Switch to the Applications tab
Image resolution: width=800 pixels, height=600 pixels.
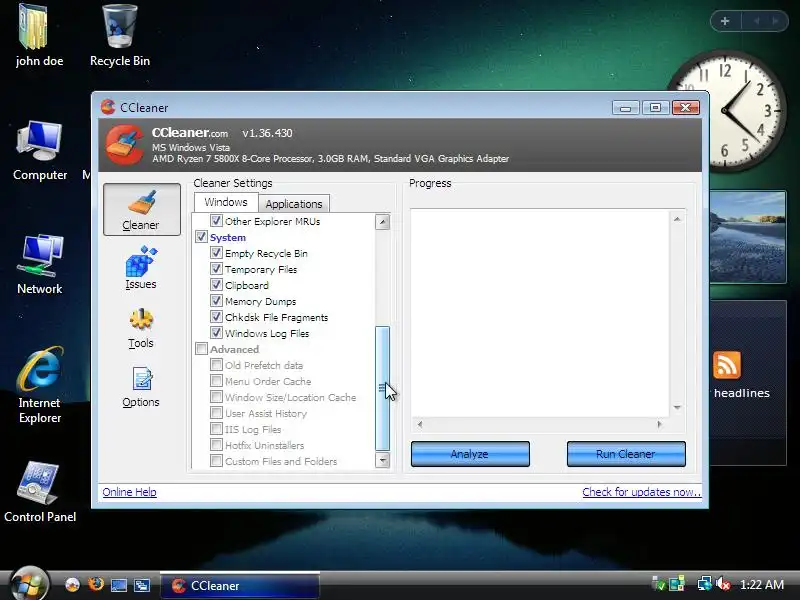(x=294, y=204)
